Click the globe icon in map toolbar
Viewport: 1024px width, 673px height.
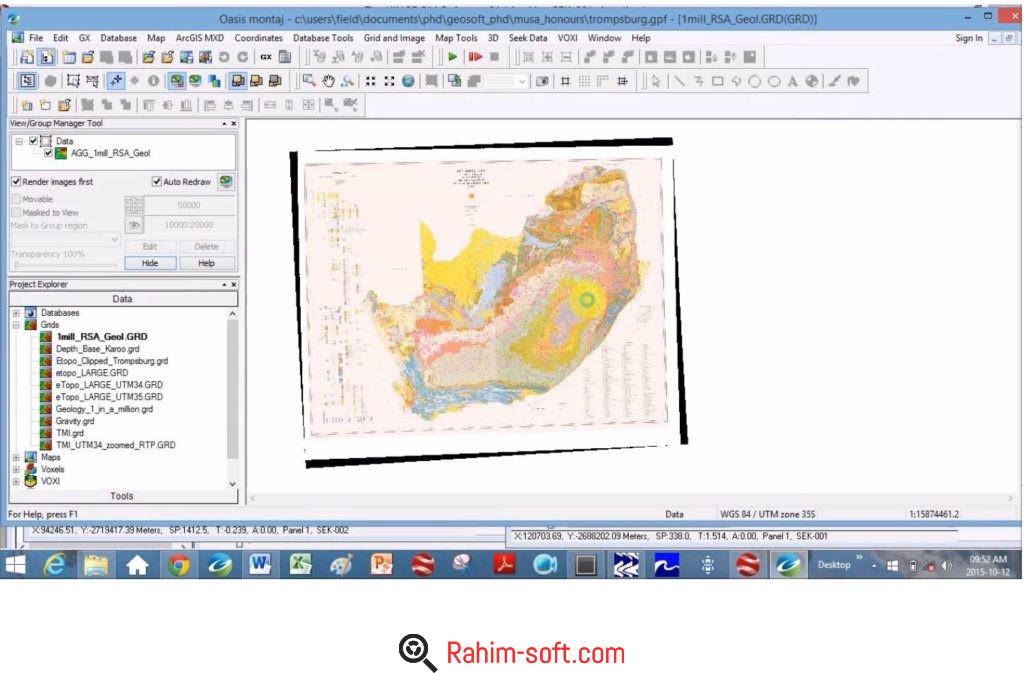408,81
